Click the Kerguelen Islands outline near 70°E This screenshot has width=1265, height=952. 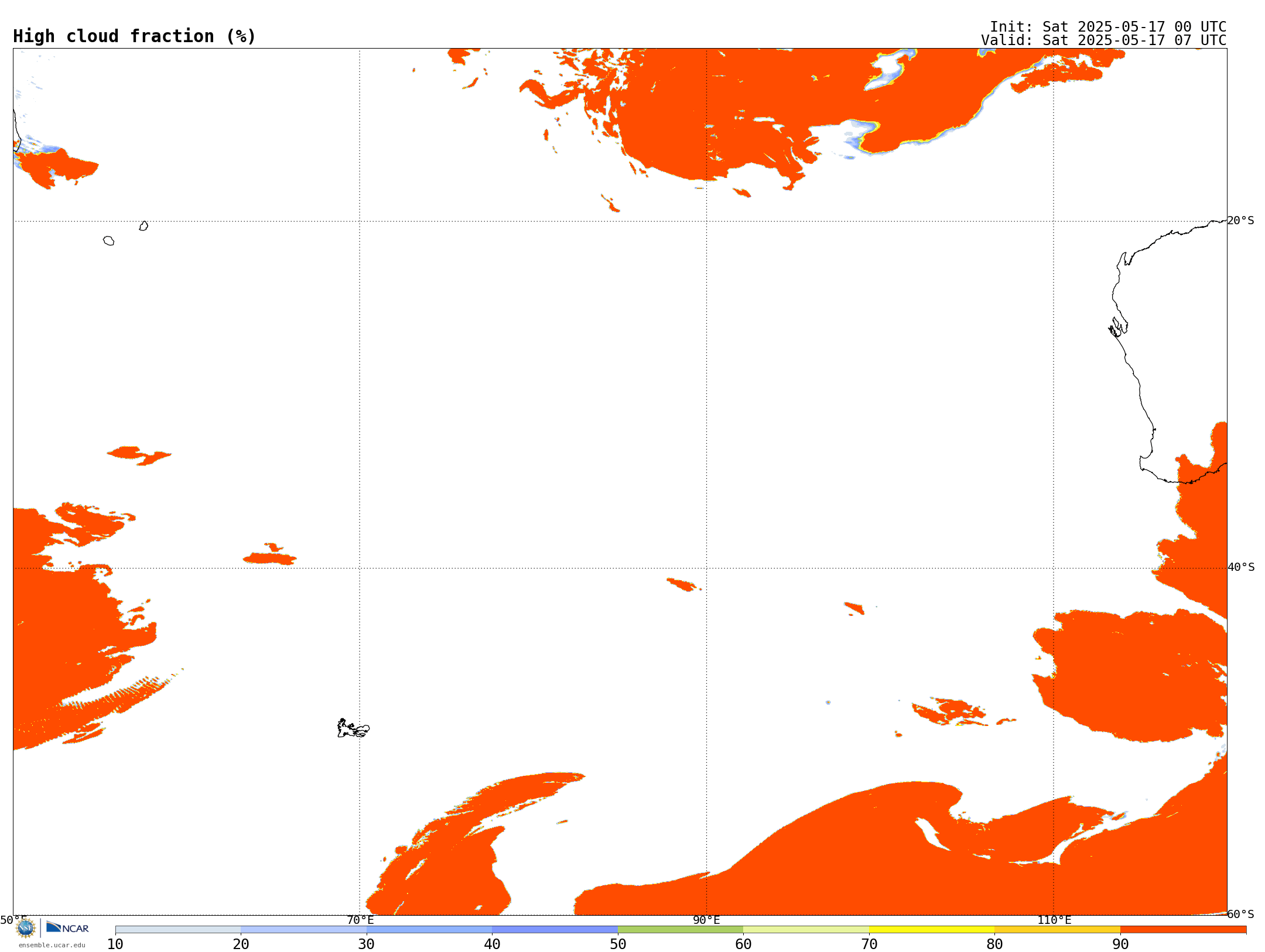(x=353, y=728)
